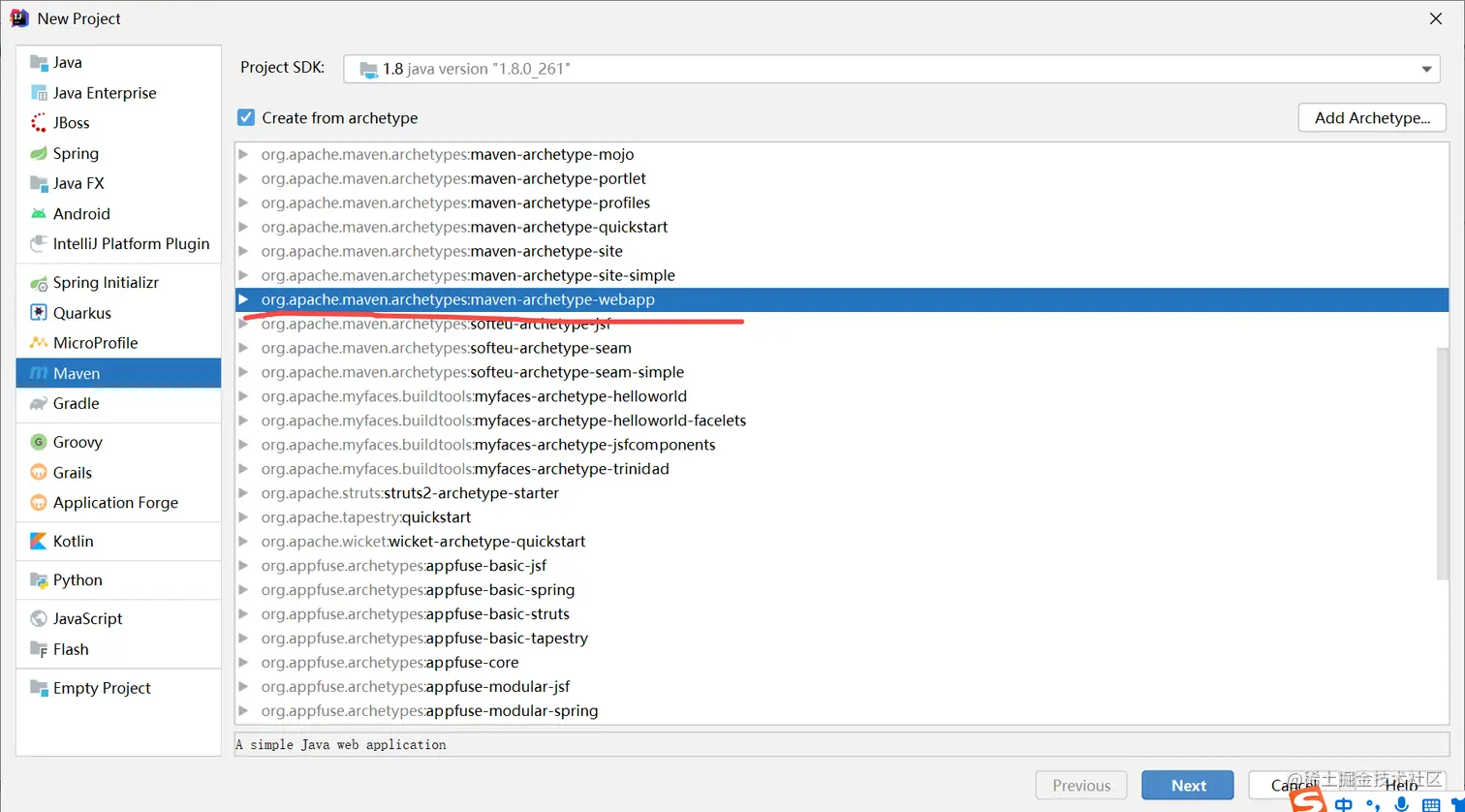Image resolution: width=1465 pixels, height=812 pixels.
Task: Click the Empty Project folder icon
Action: coord(39,688)
